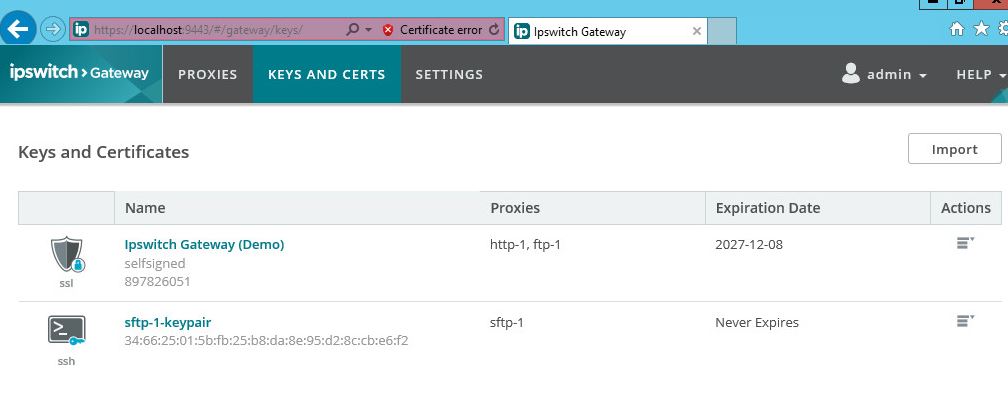The image size is (1008, 413).
Task: Refresh the page with the reload icon
Action: coord(494,30)
